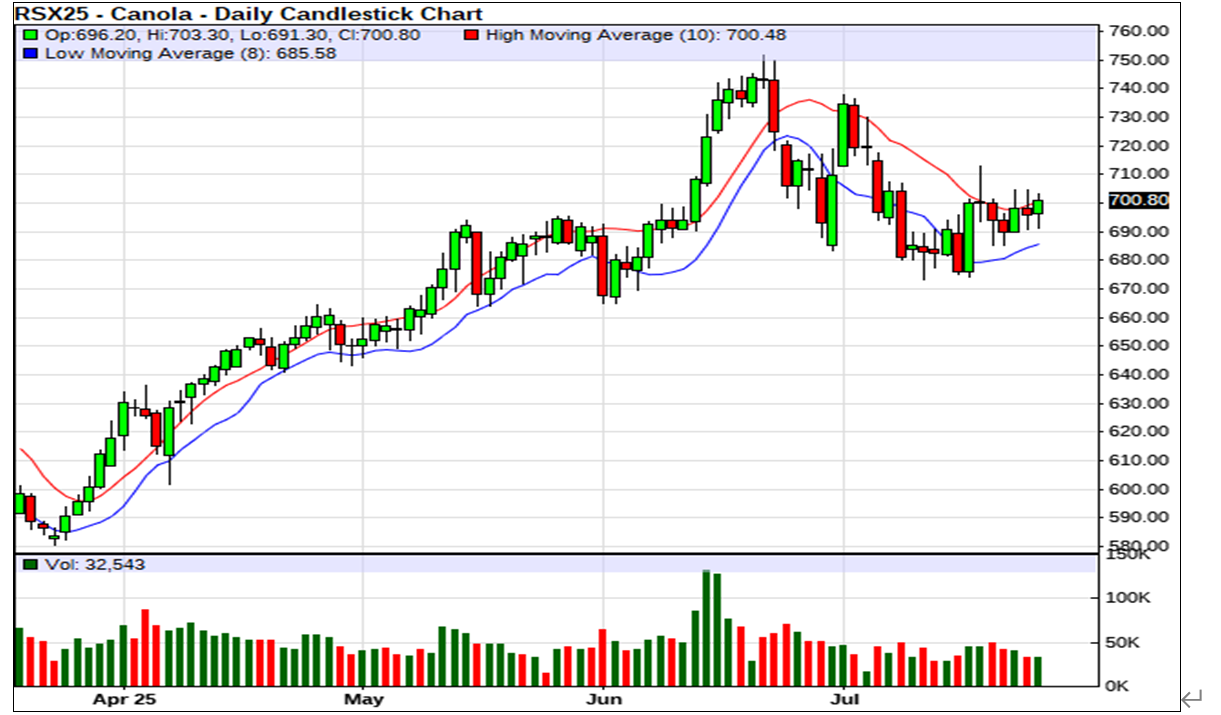Screen dimensions: 1221x715
Task: Click the Jun date axis label
Action: tap(603, 697)
